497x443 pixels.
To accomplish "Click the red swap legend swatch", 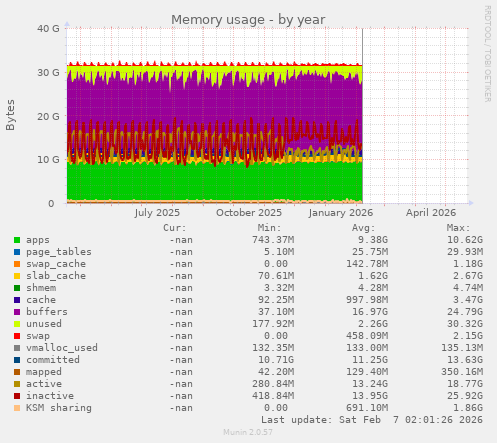I will pyautogui.click(x=17, y=336).
